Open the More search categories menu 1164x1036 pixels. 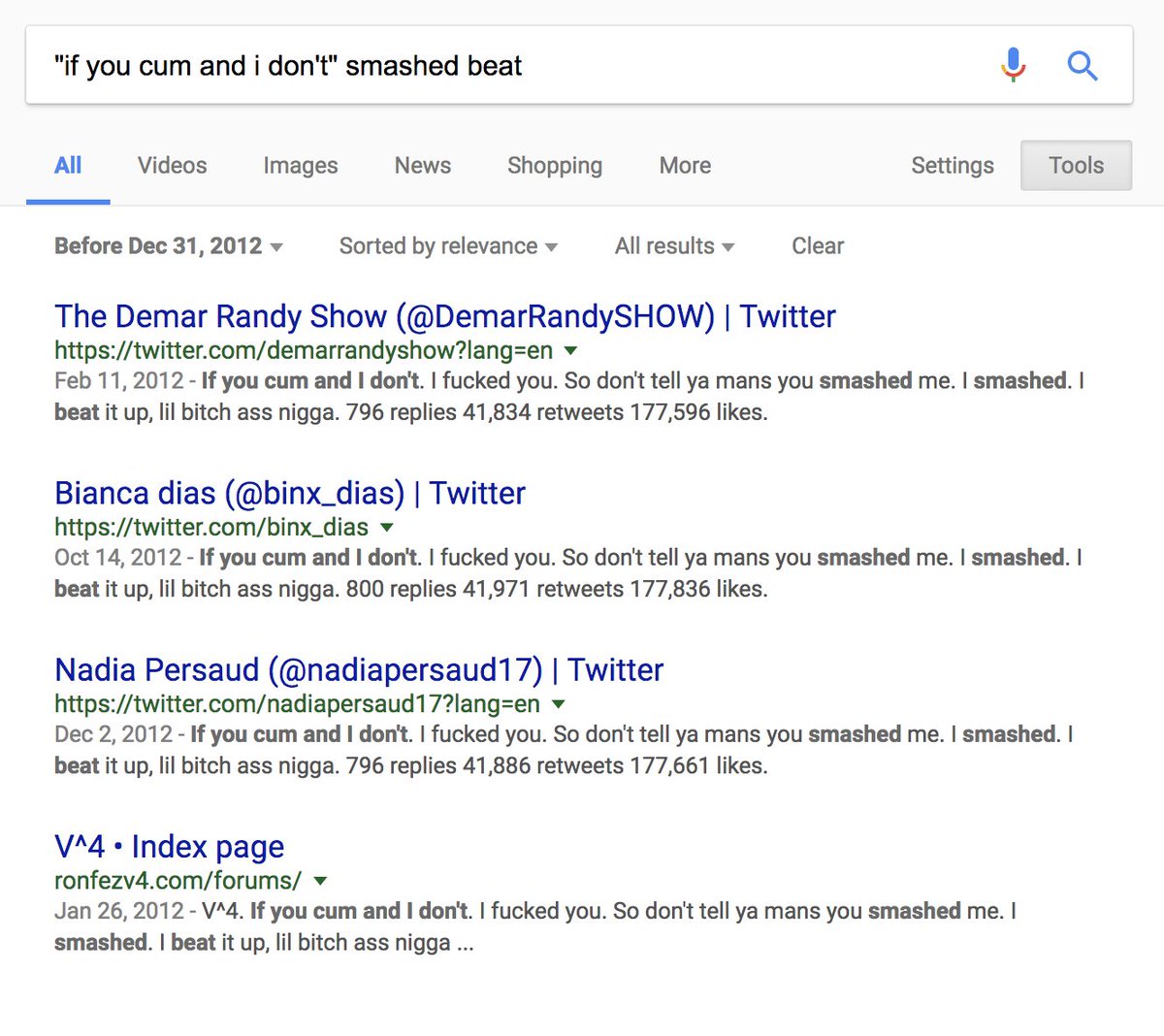[x=685, y=166]
